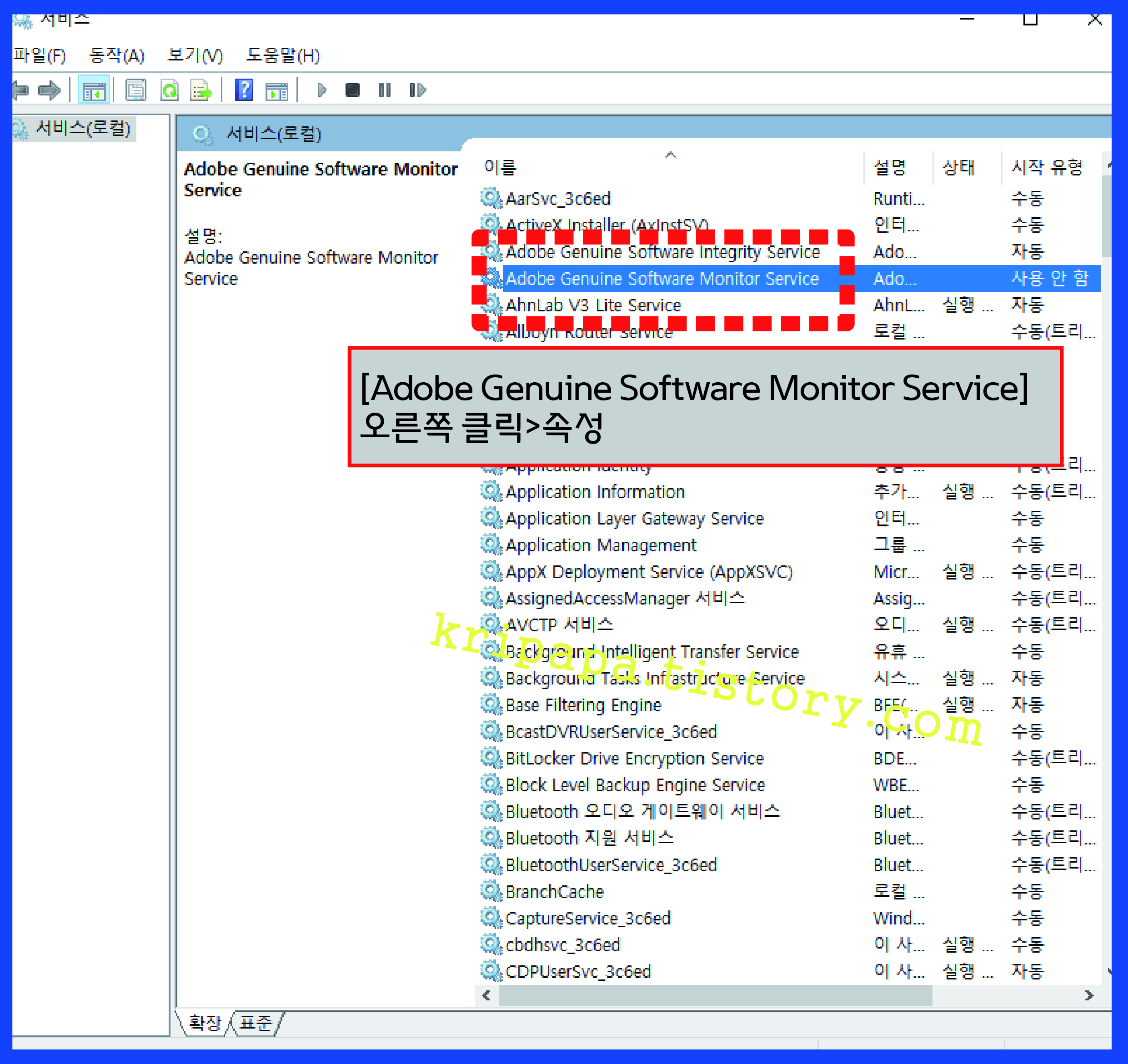Image resolution: width=1128 pixels, height=1064 pixels.
Task: Select the Bluetooth 지원 서비스 row
Action: coord(790,838)
